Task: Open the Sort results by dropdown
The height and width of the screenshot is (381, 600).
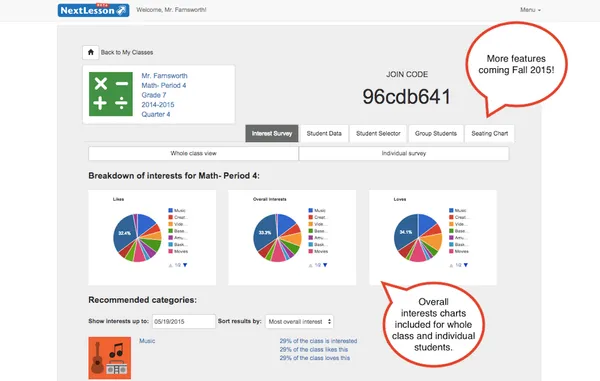Action: (x=299, y=322)
